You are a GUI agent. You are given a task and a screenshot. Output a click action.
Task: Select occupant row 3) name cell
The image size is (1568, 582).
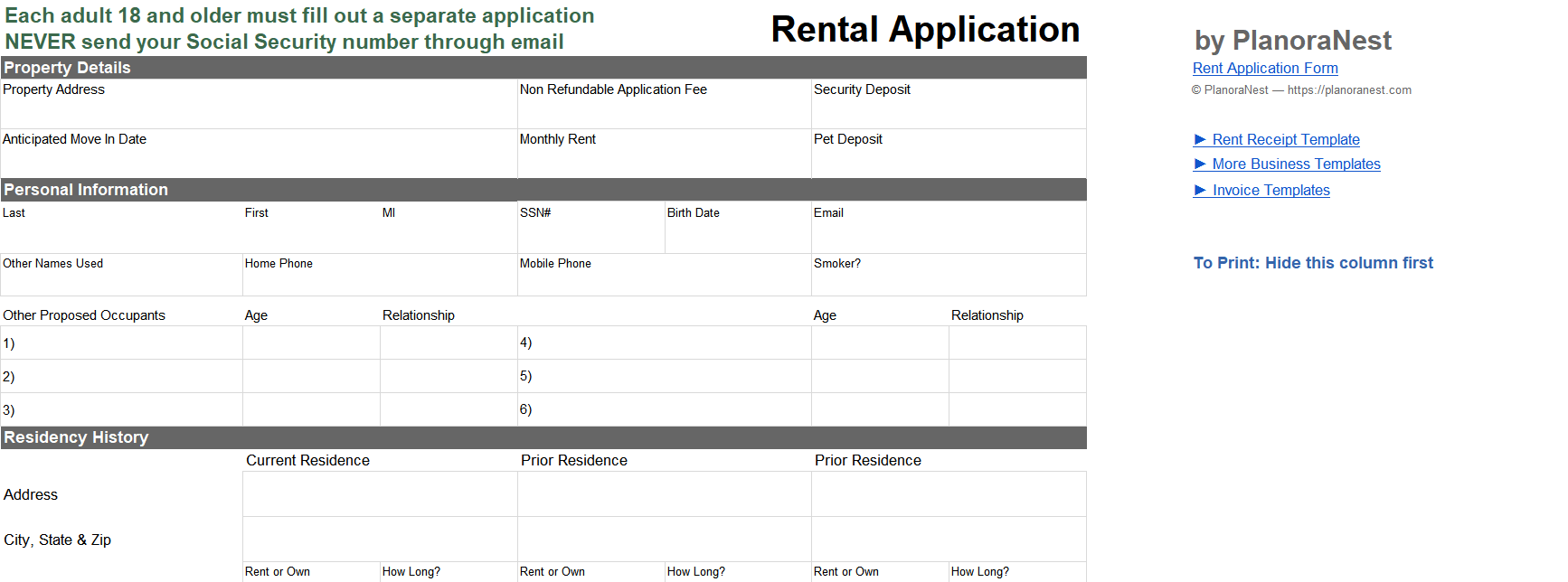[121, 409]
